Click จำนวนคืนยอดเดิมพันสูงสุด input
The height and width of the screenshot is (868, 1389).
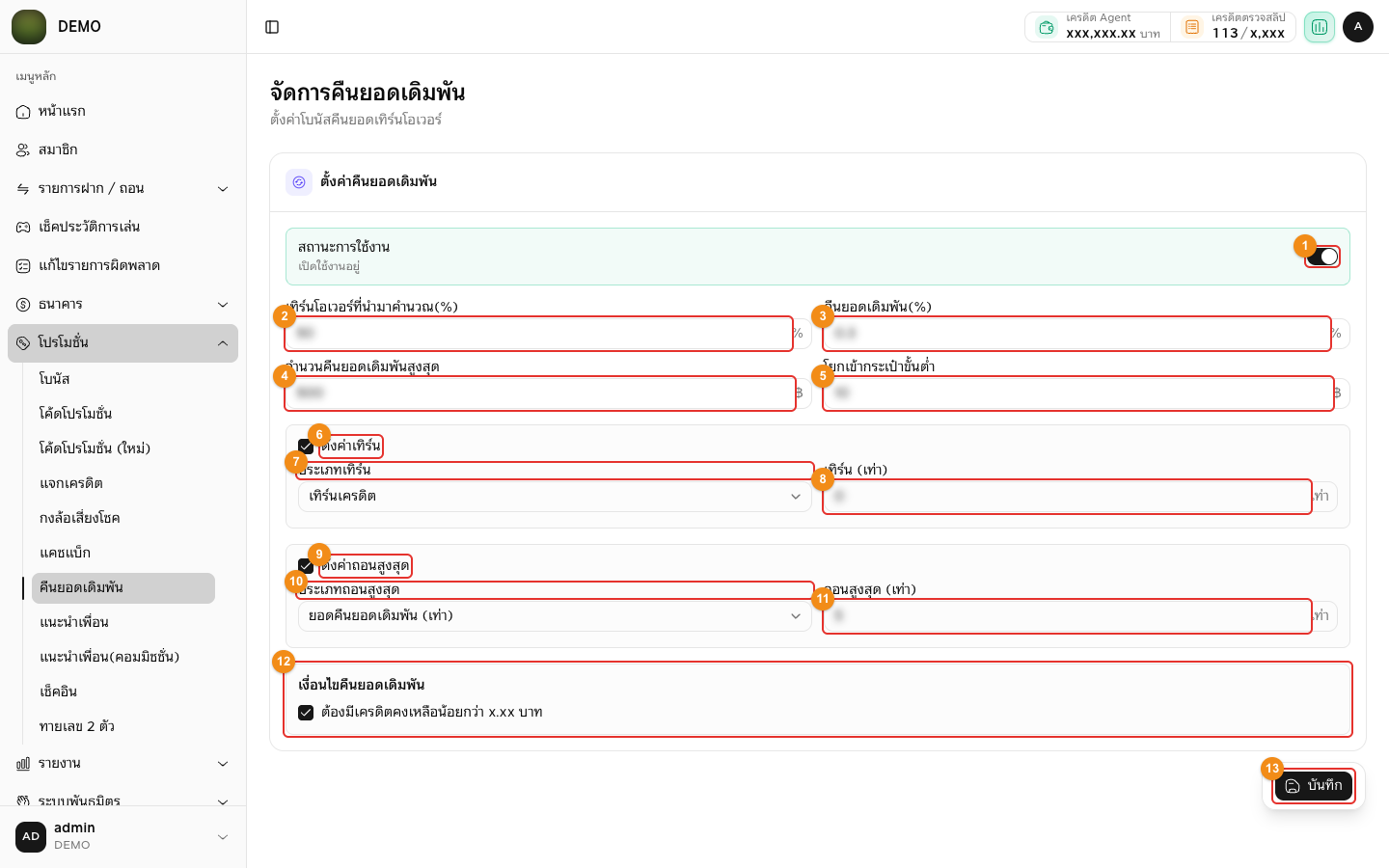pyautogui.click(x=549, y=393)
